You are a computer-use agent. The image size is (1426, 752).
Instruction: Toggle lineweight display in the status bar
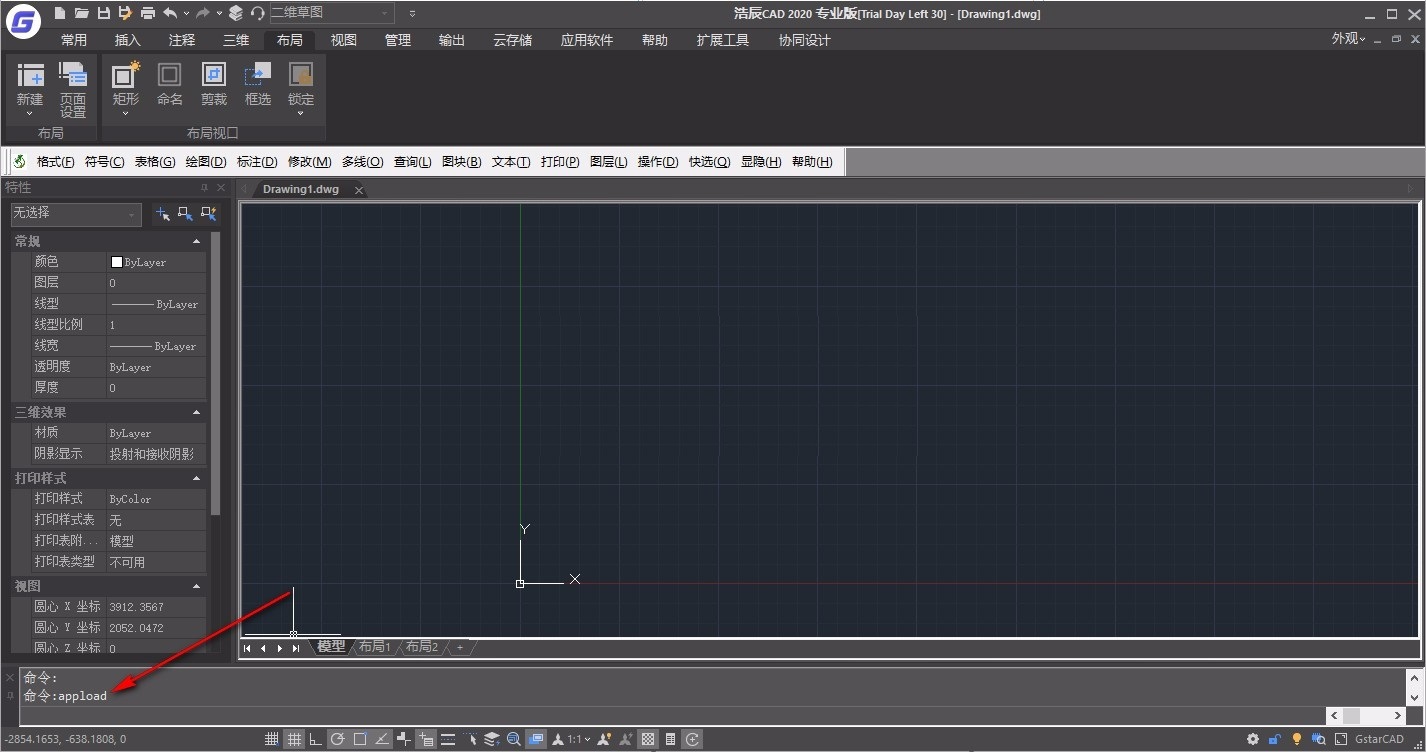point(448,740)
